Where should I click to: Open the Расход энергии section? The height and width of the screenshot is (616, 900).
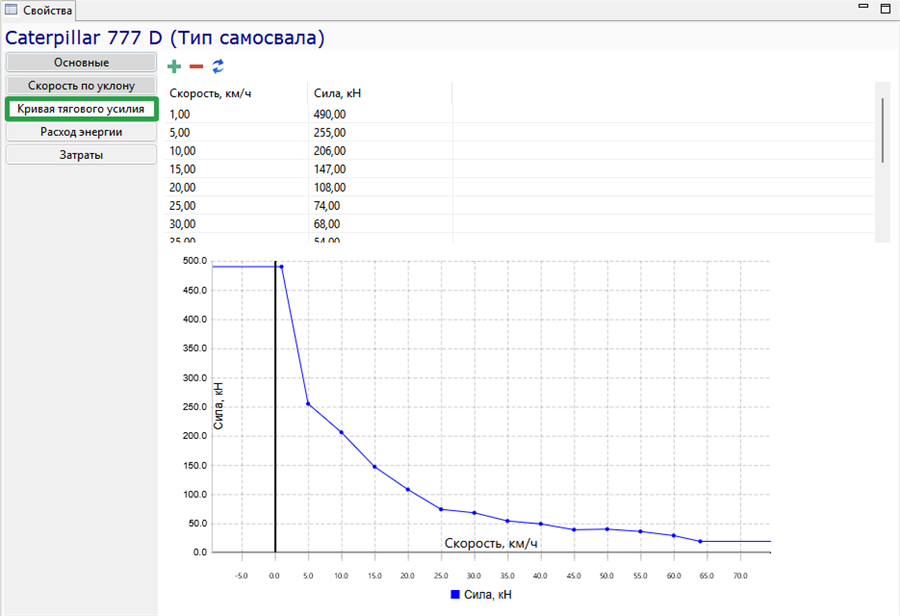pyautogui.click(x=81, y=131)
